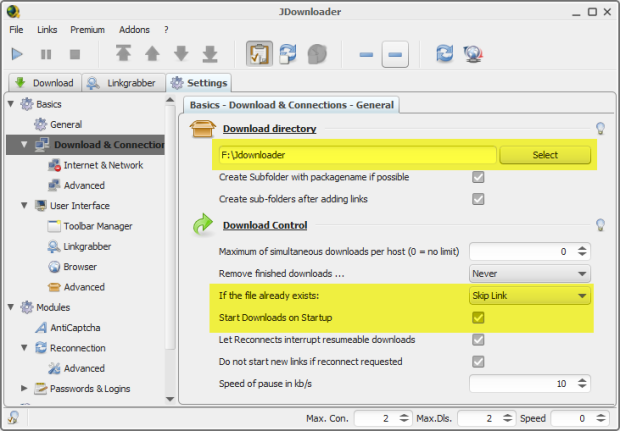Open the File menu
Image resolution: width=620 pixels, height=431 pixels.
[16, 30]
